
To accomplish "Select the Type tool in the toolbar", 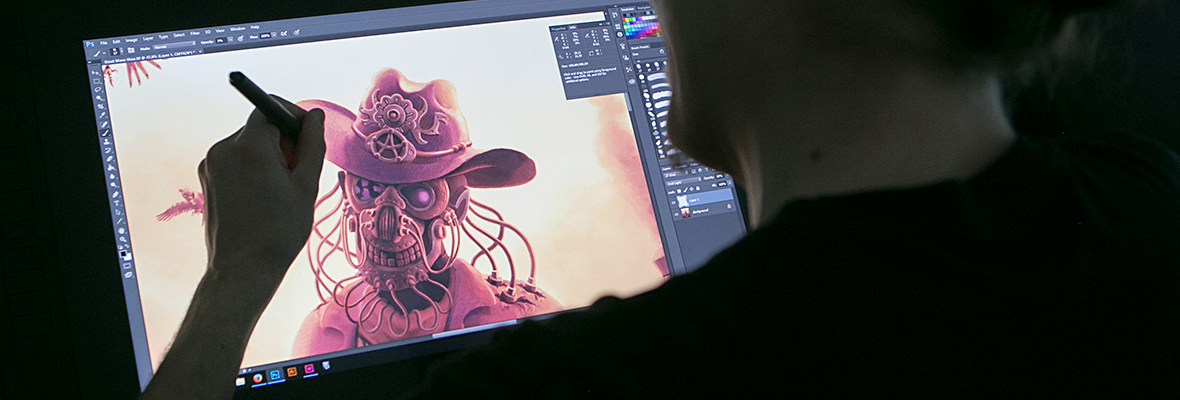I will (116, 203).
